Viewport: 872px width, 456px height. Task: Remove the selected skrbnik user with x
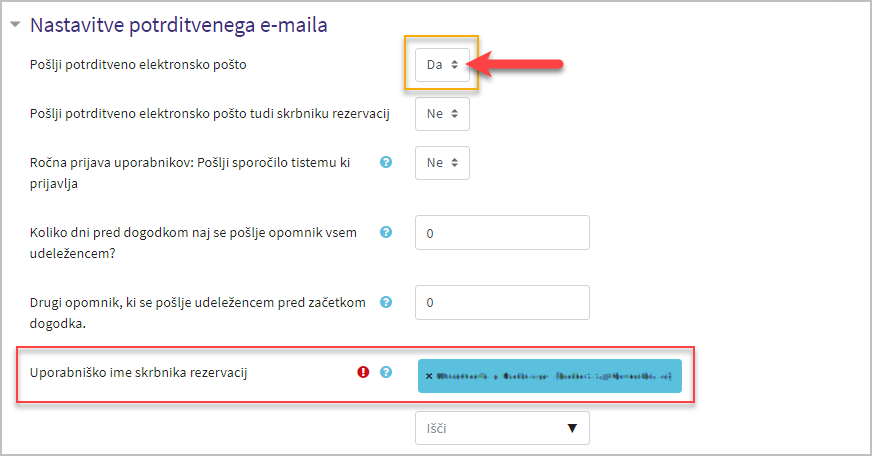point(429,376)
